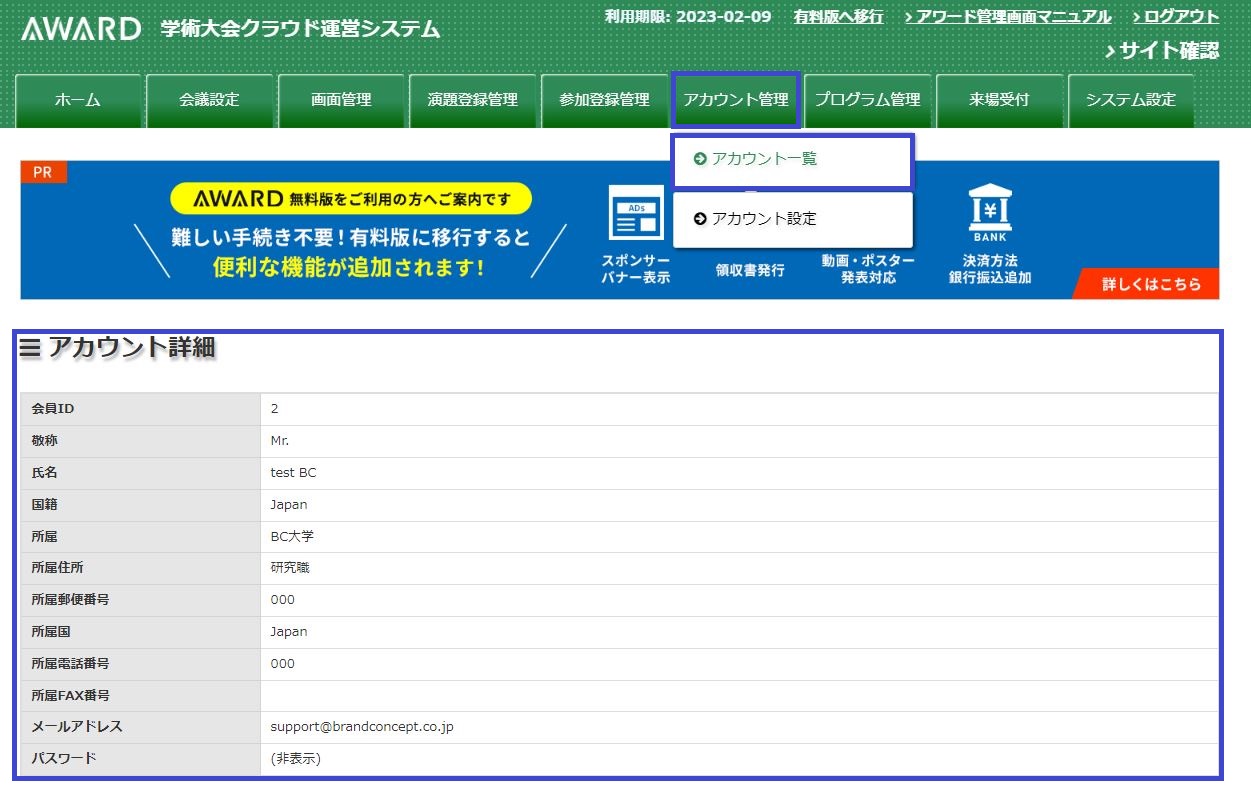
Task: Open the プログラム管理 tab
Action: click(x=867, y=100)
